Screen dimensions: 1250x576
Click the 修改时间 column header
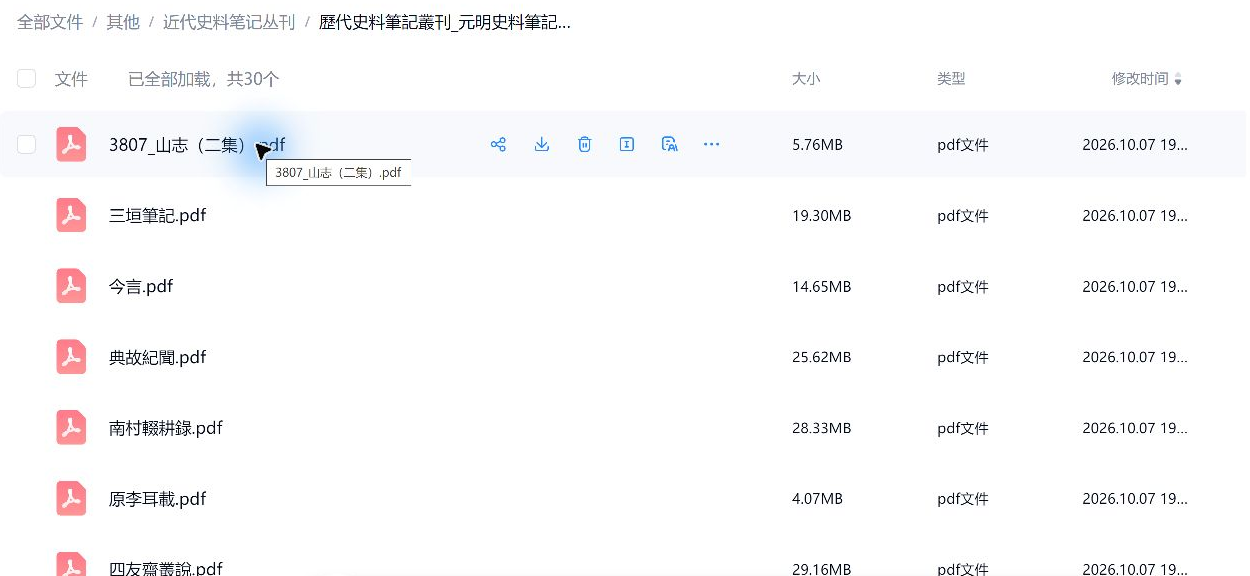[1140, 79]
